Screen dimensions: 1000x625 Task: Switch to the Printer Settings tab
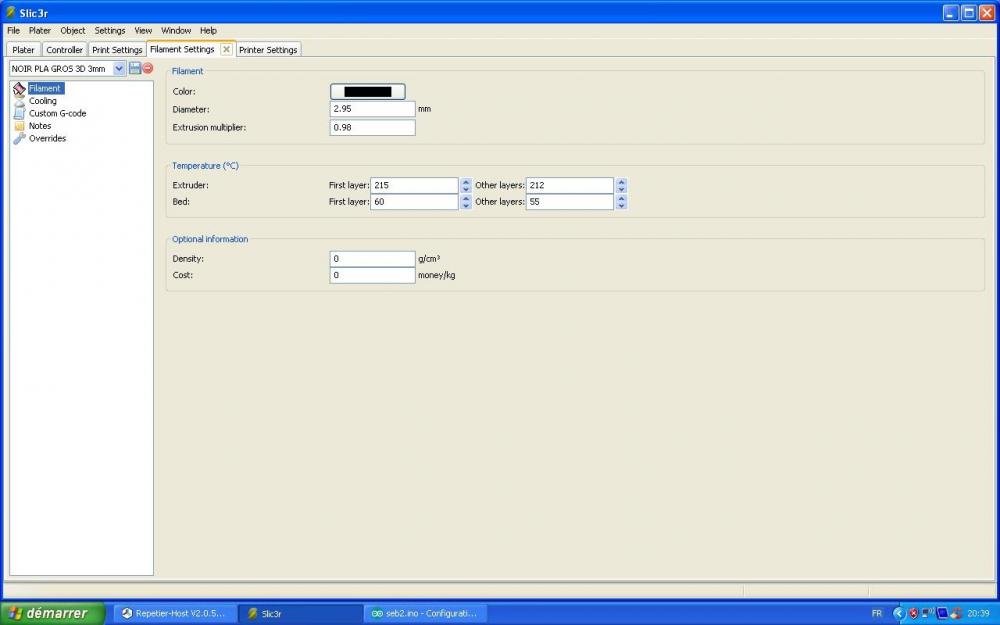click(x=268, y=50)
